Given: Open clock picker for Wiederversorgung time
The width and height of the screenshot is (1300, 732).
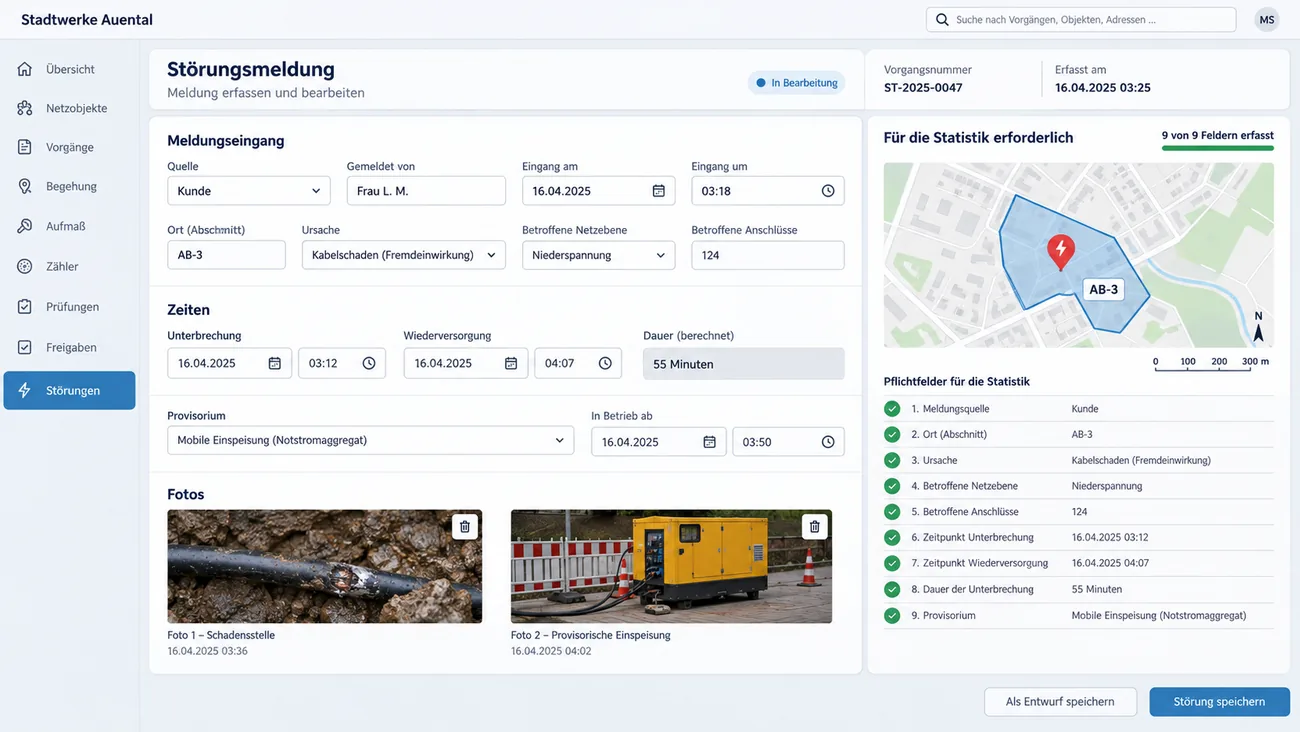Looking at the screenshot, I should coord(605,363).
